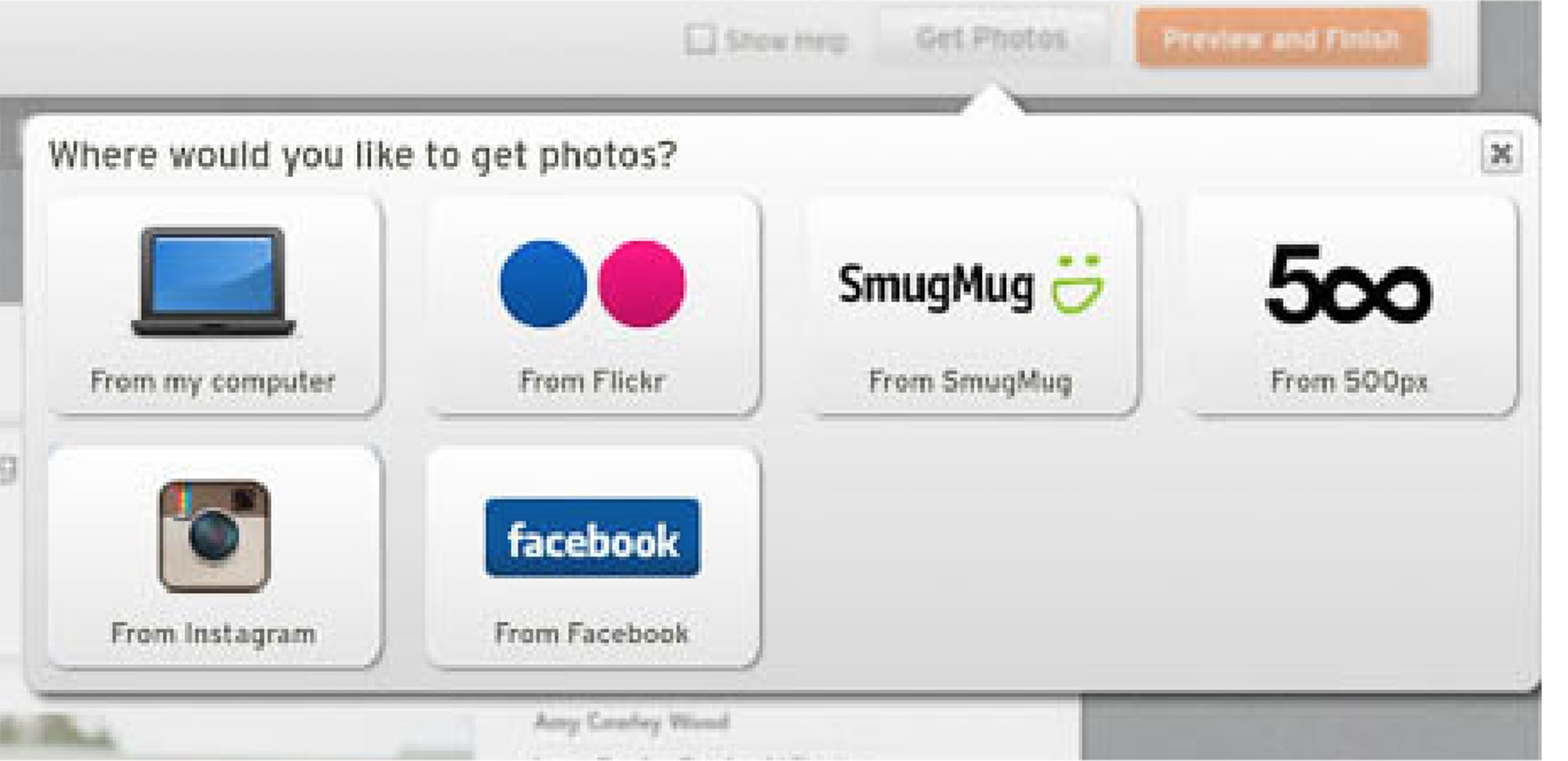The image size is (1568, 761).
Task: Click the 'Where would you like to get photos?' heading
Action: coord(363,156)
